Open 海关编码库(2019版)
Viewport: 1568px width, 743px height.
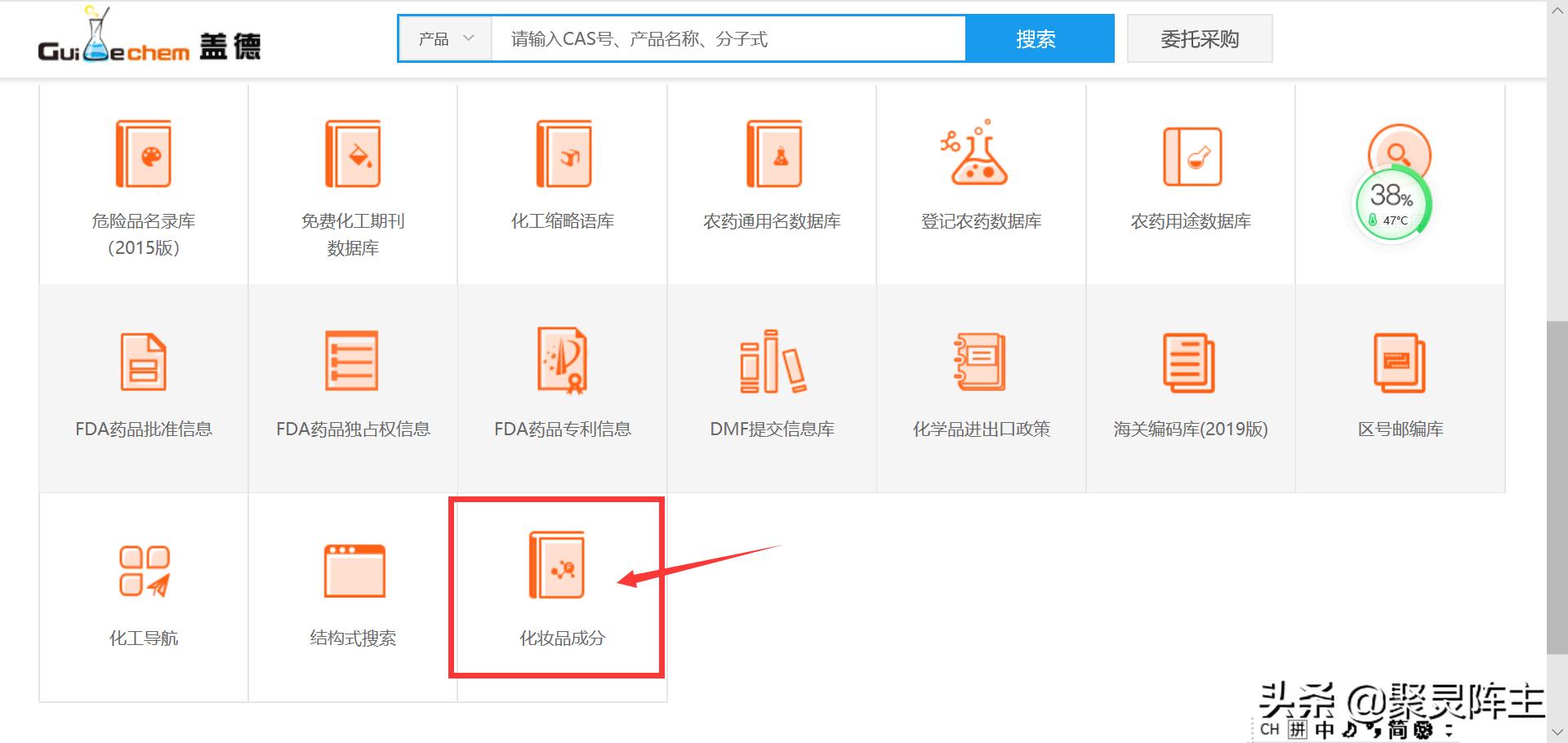[x=1189, y=384]
